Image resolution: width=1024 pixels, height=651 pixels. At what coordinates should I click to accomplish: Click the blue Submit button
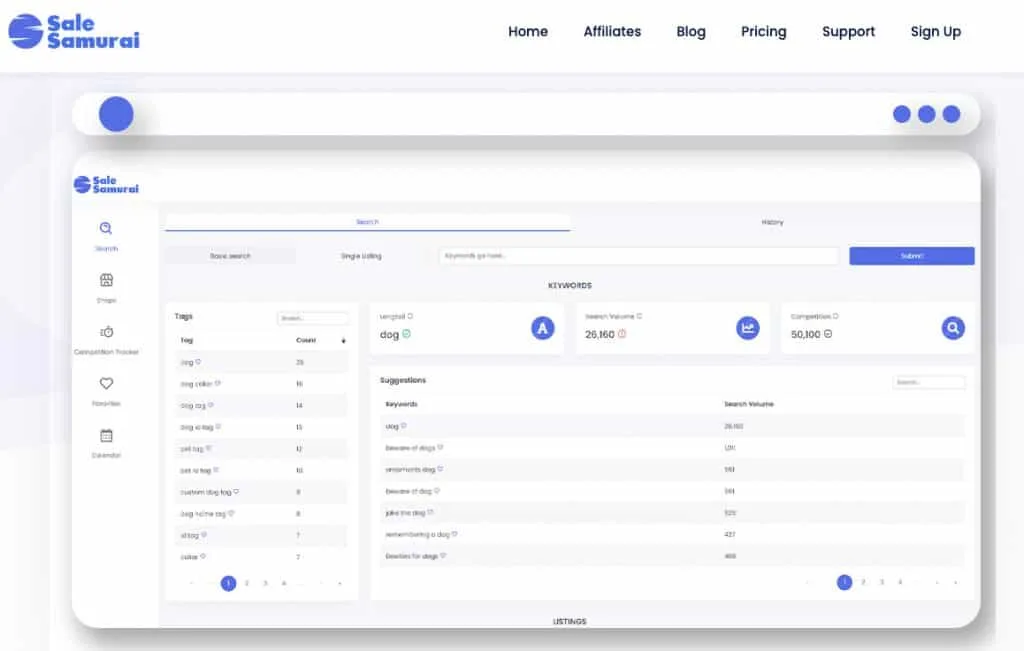click(x=912, y=256)
